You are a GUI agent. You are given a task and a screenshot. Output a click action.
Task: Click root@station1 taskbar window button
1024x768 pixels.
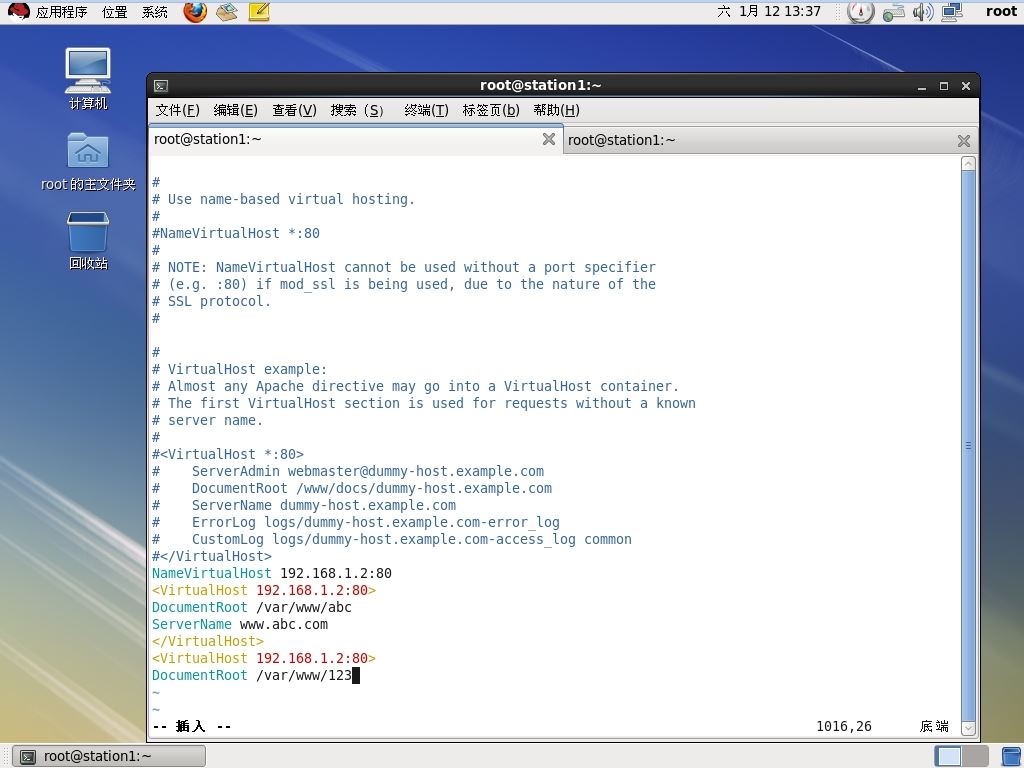point(110,756)
